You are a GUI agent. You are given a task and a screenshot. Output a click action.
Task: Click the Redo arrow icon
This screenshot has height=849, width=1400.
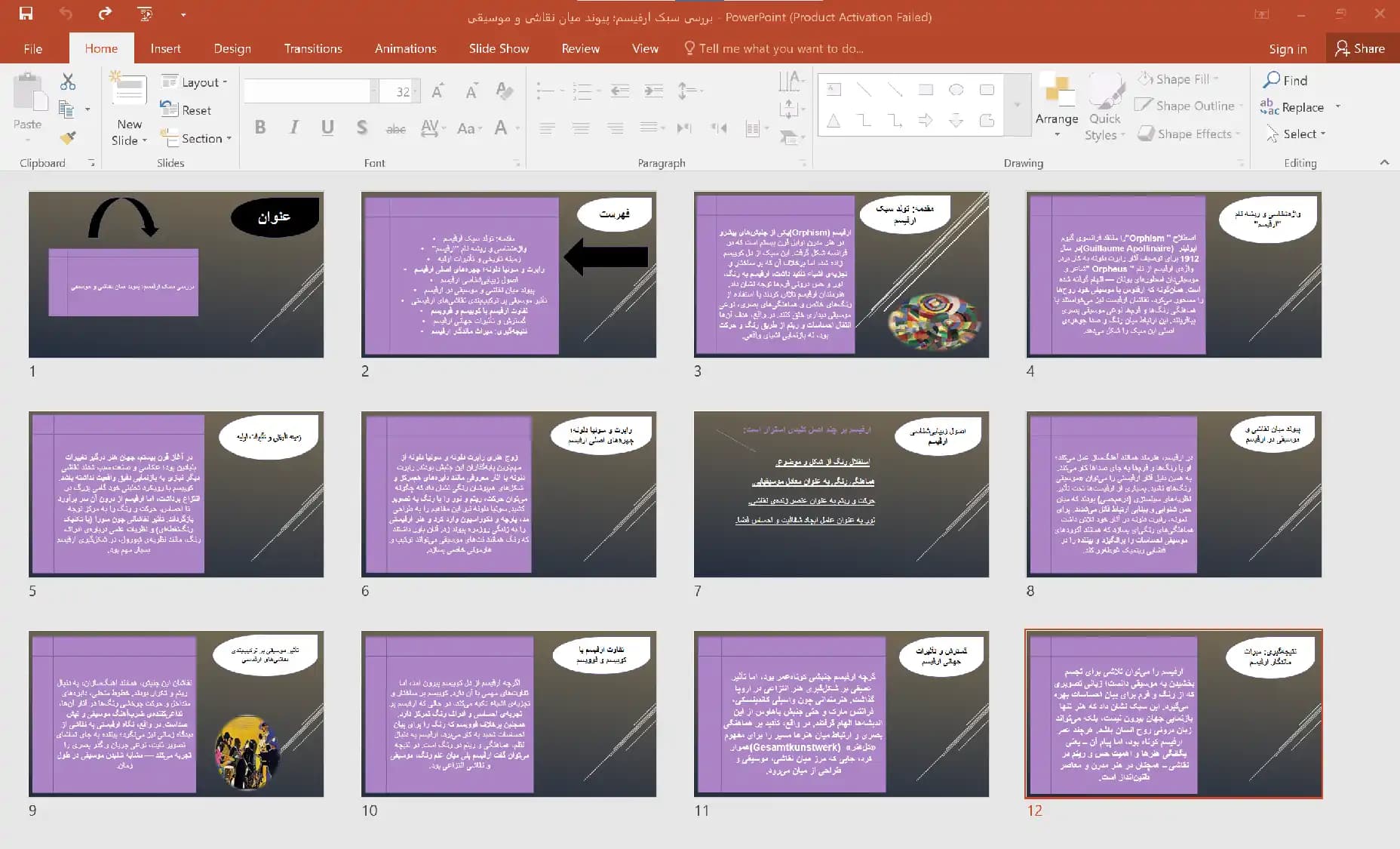[105, 13]
